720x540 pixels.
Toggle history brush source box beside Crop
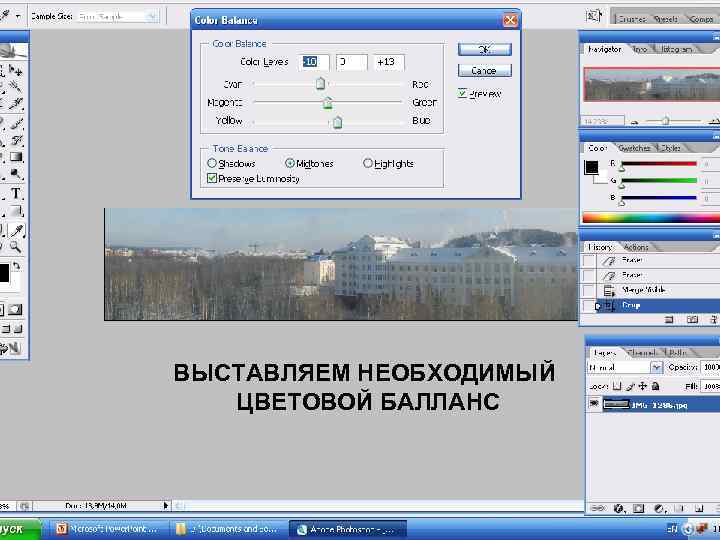[x=589, y=305]
